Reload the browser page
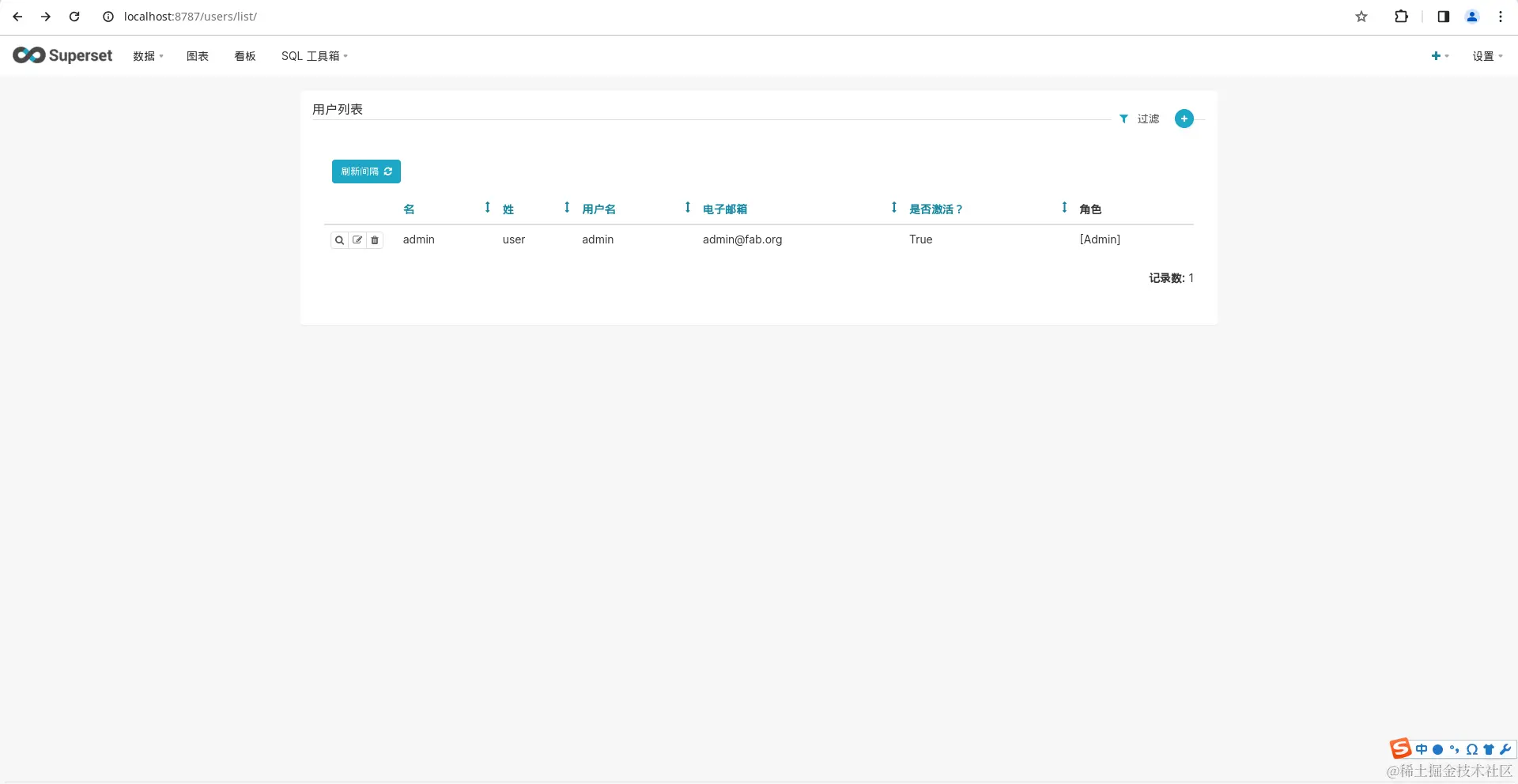The width and height of the screenshot is (1518, 784). tap(74, 17)
